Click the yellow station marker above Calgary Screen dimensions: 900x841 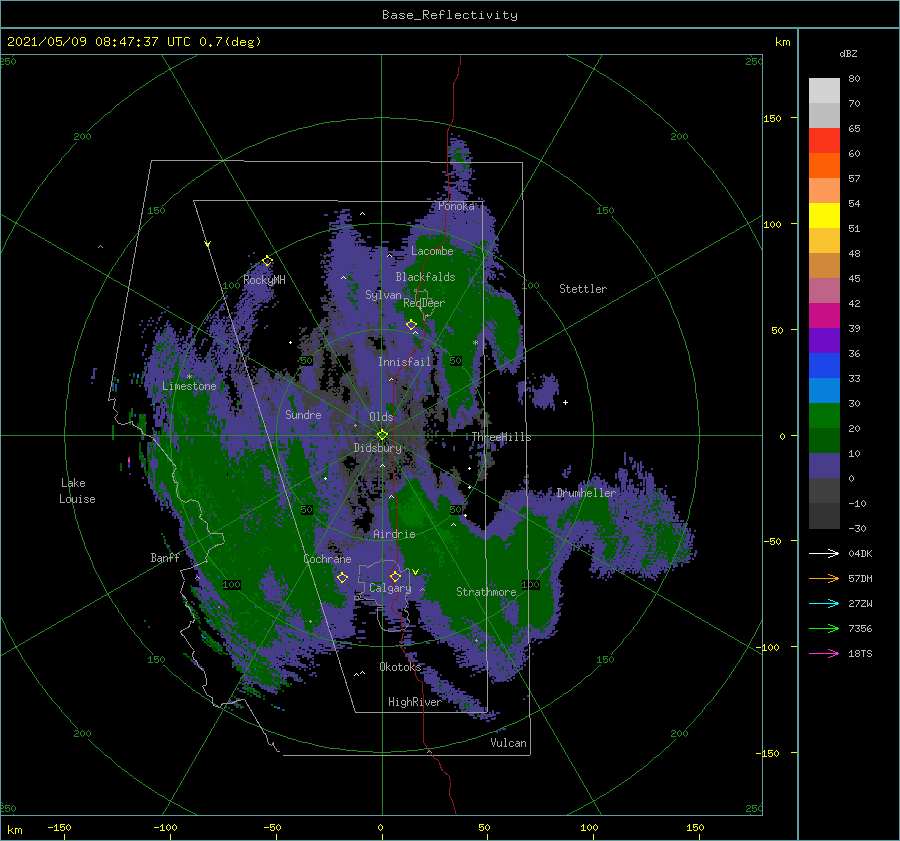click(395, 576)
